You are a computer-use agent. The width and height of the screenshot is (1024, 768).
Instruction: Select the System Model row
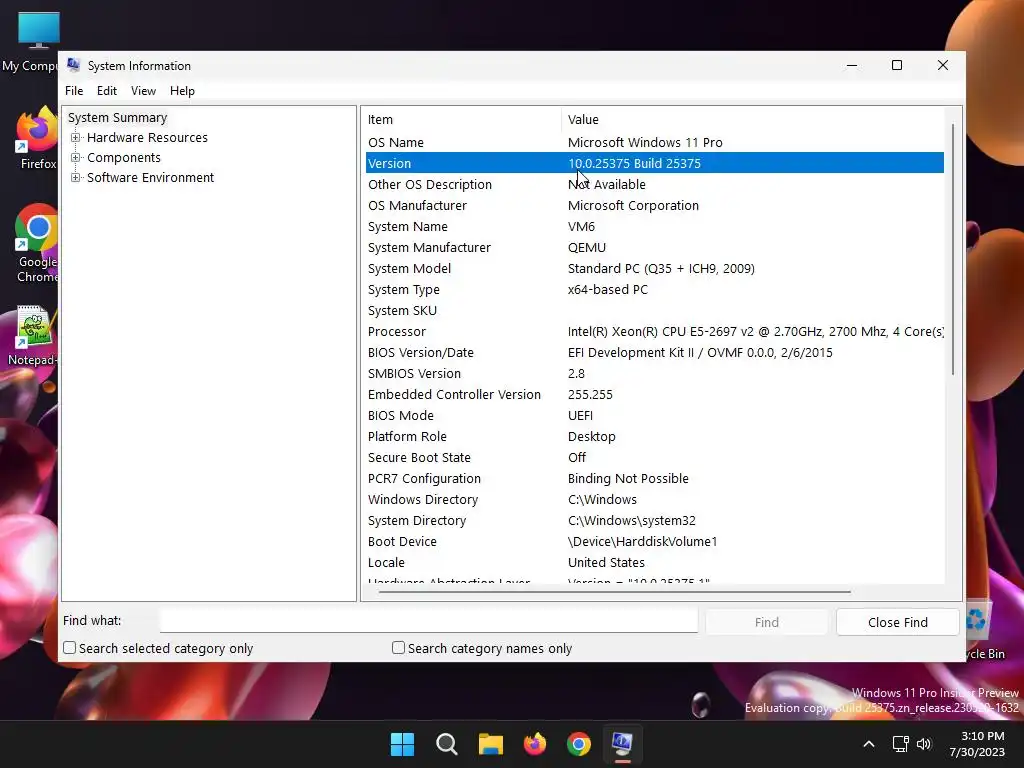point(654,268)
